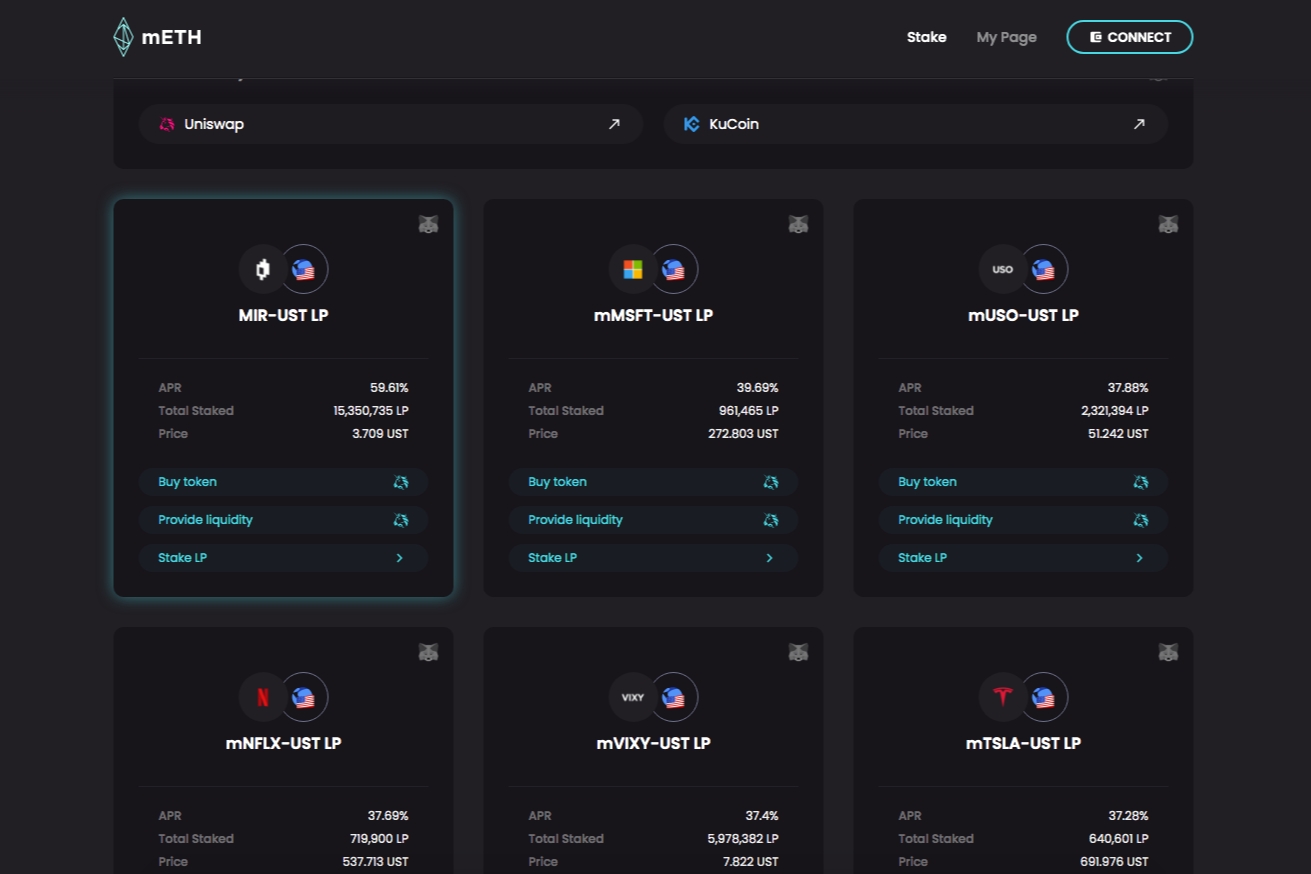This screenshot has width=1311, height=874.
Task: Click the UST flag icon on the mUSO-UST card
Action: click(x=1044, y=269)
